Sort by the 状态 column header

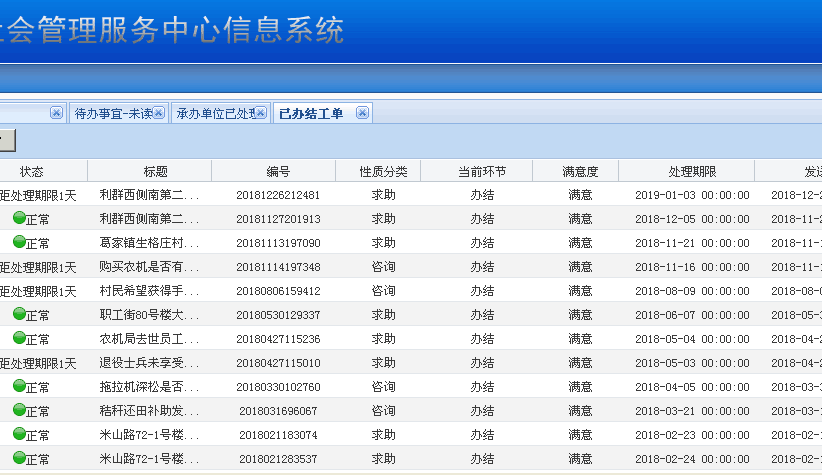(32, 171)
